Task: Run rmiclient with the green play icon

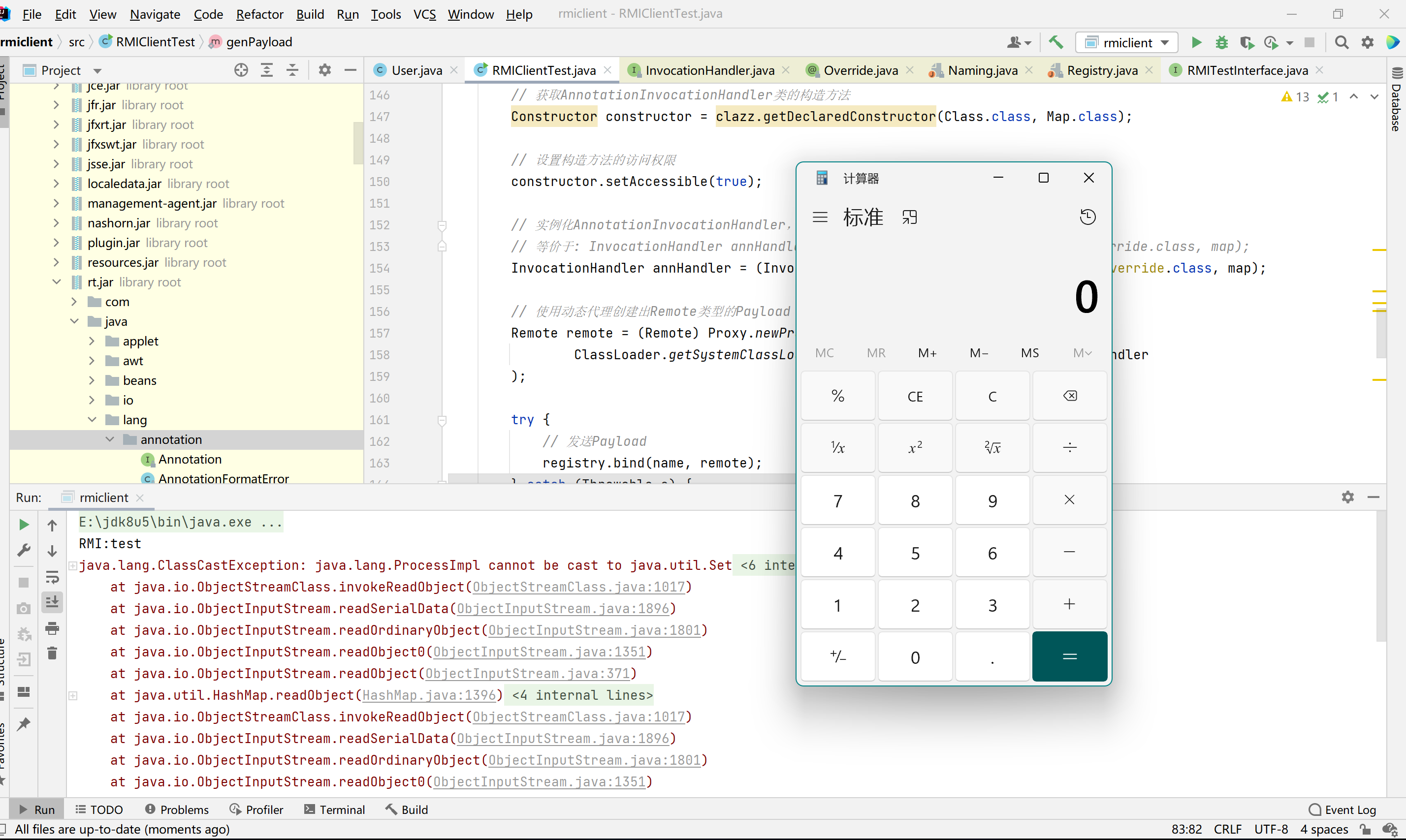Action: (1196, 42)
